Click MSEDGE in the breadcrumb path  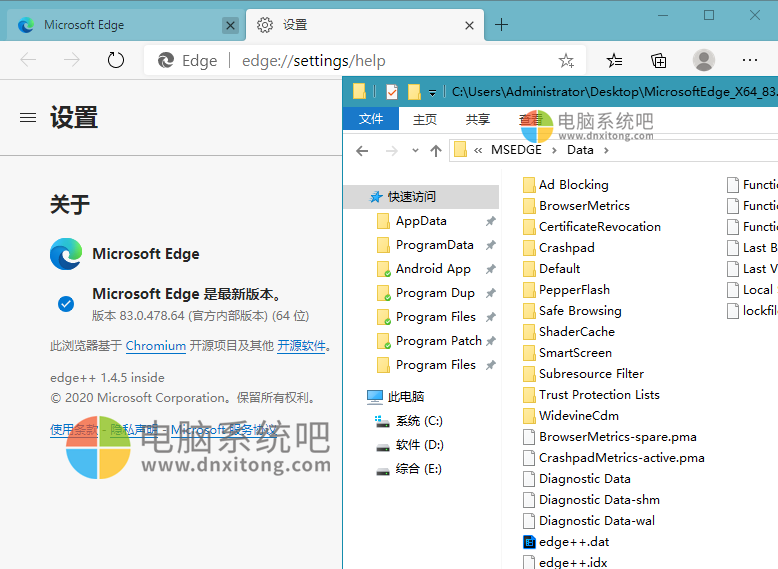(x=516, y=150)
